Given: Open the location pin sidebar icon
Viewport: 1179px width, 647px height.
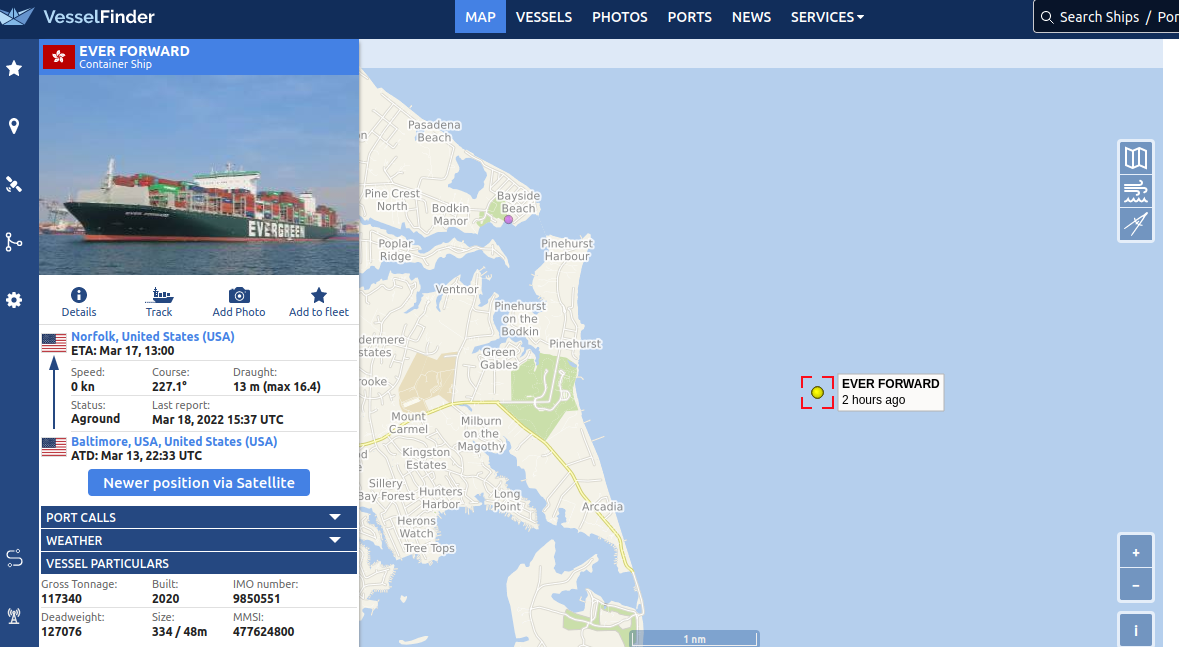Looking at the screenshot, I should [14, 126].
